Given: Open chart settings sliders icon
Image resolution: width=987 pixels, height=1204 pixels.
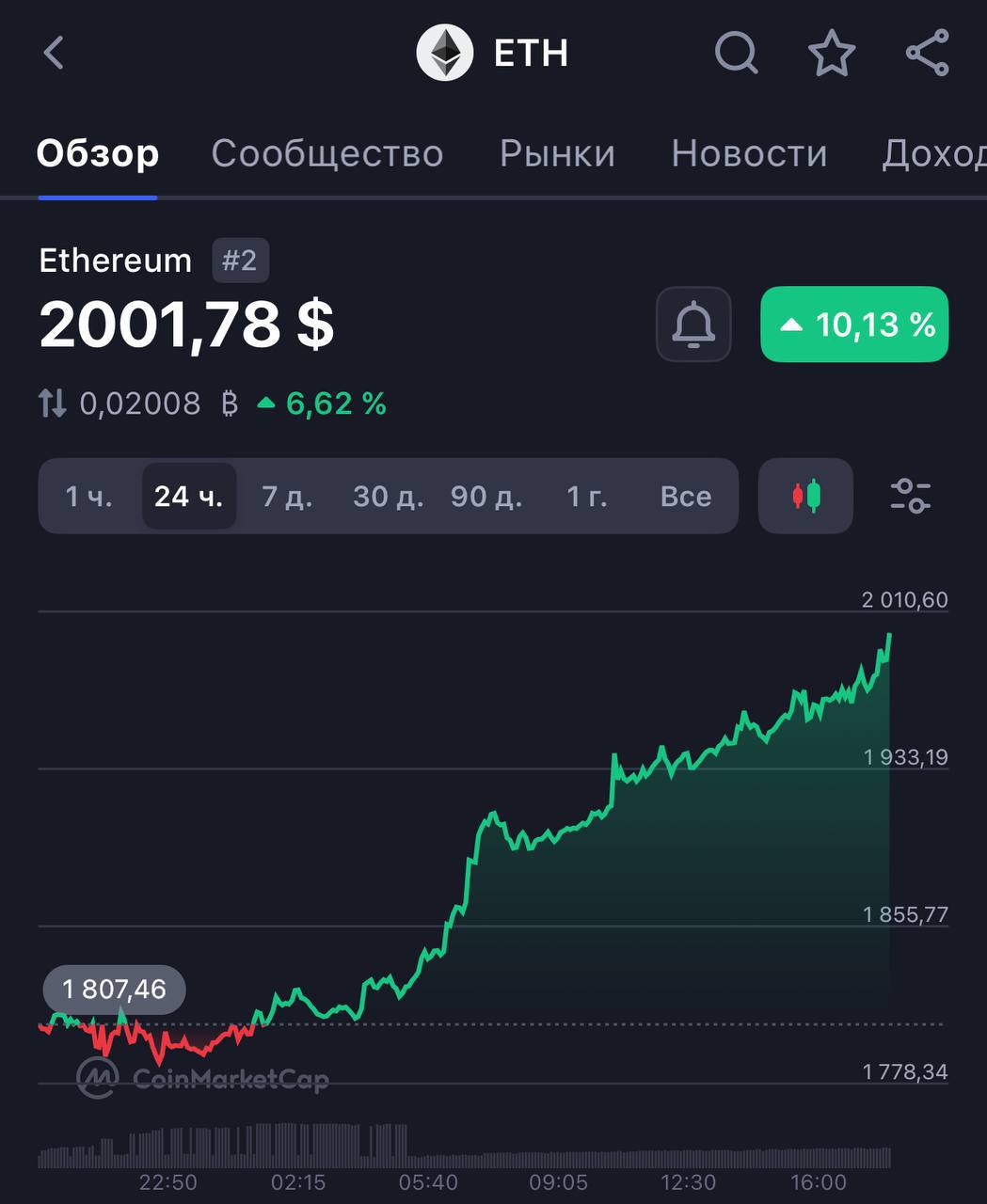Looking at the screenshot, I should coord(910,496).
